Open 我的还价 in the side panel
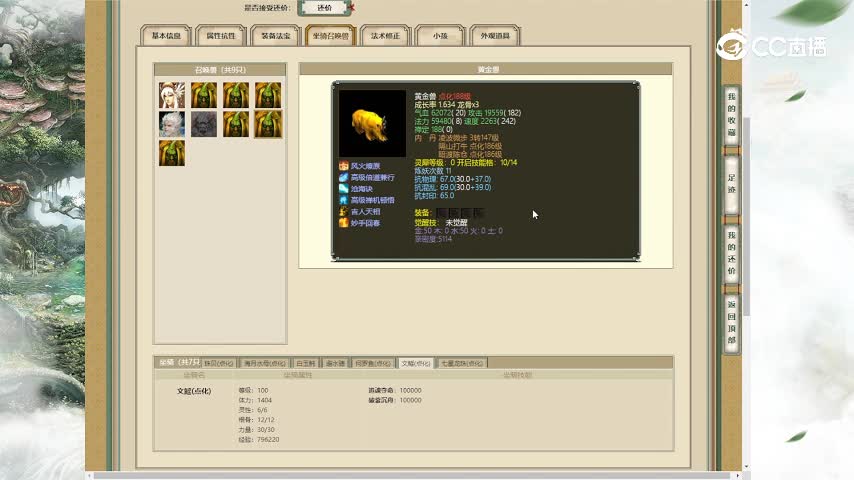854x480 pixels. 731,253
